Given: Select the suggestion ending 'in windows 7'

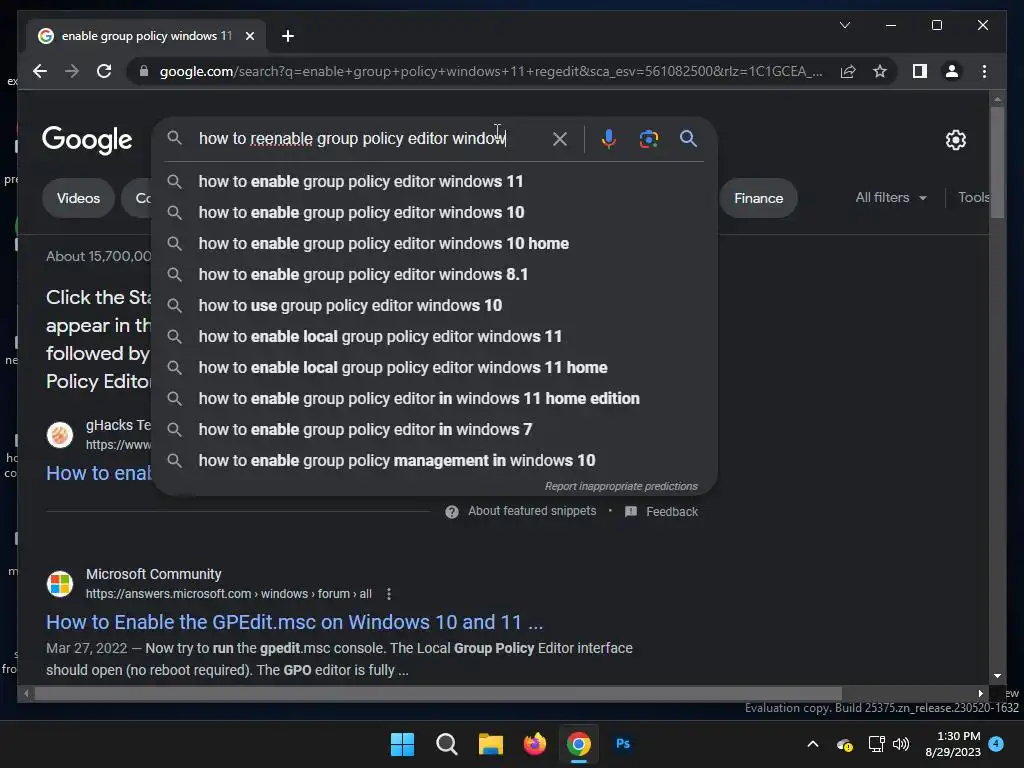Looking at the screenshot, I should 434,430.
